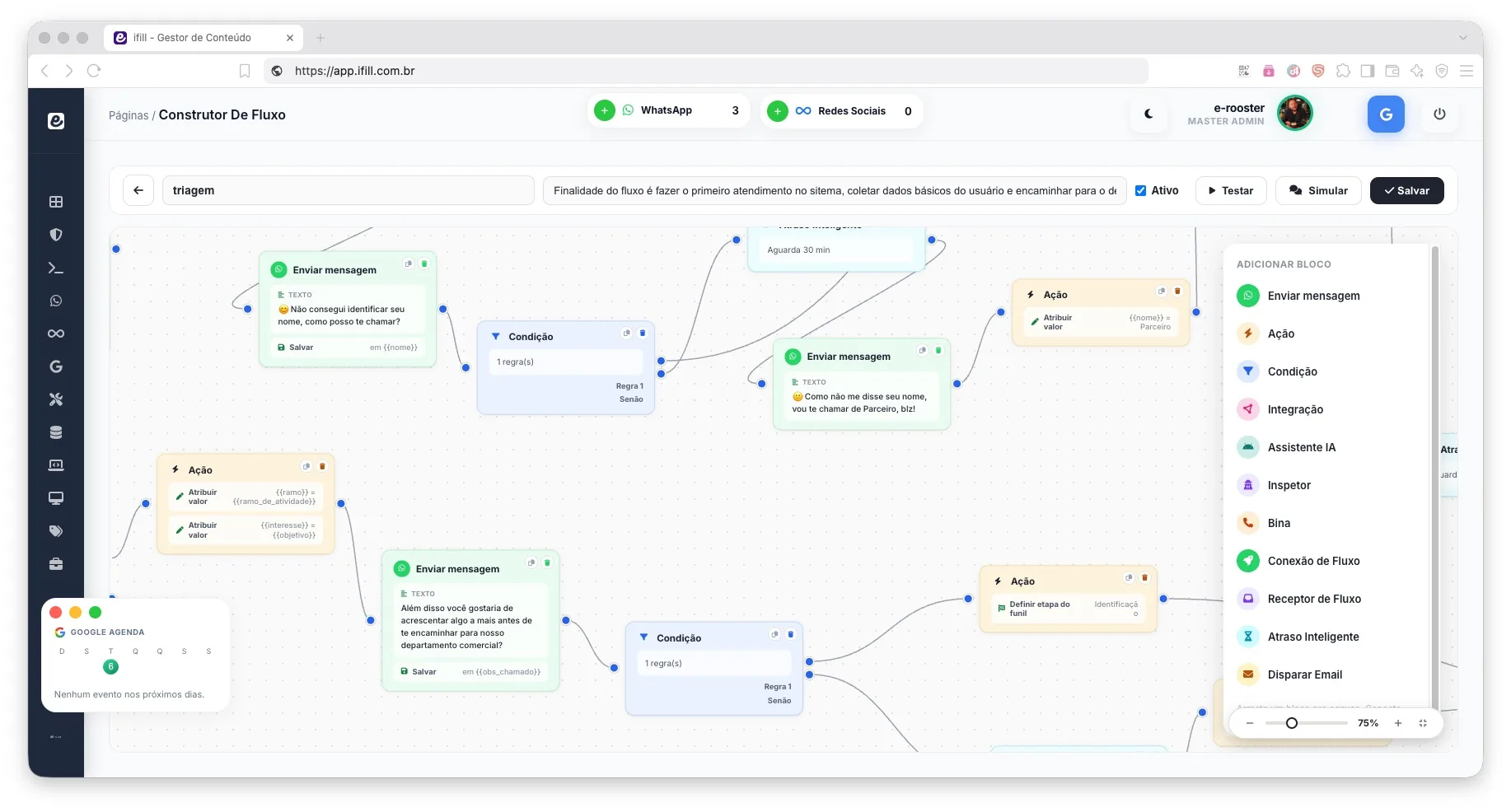Go back with the left arrow button
This screenshot has height=812, width=1511.
(138, 190)
